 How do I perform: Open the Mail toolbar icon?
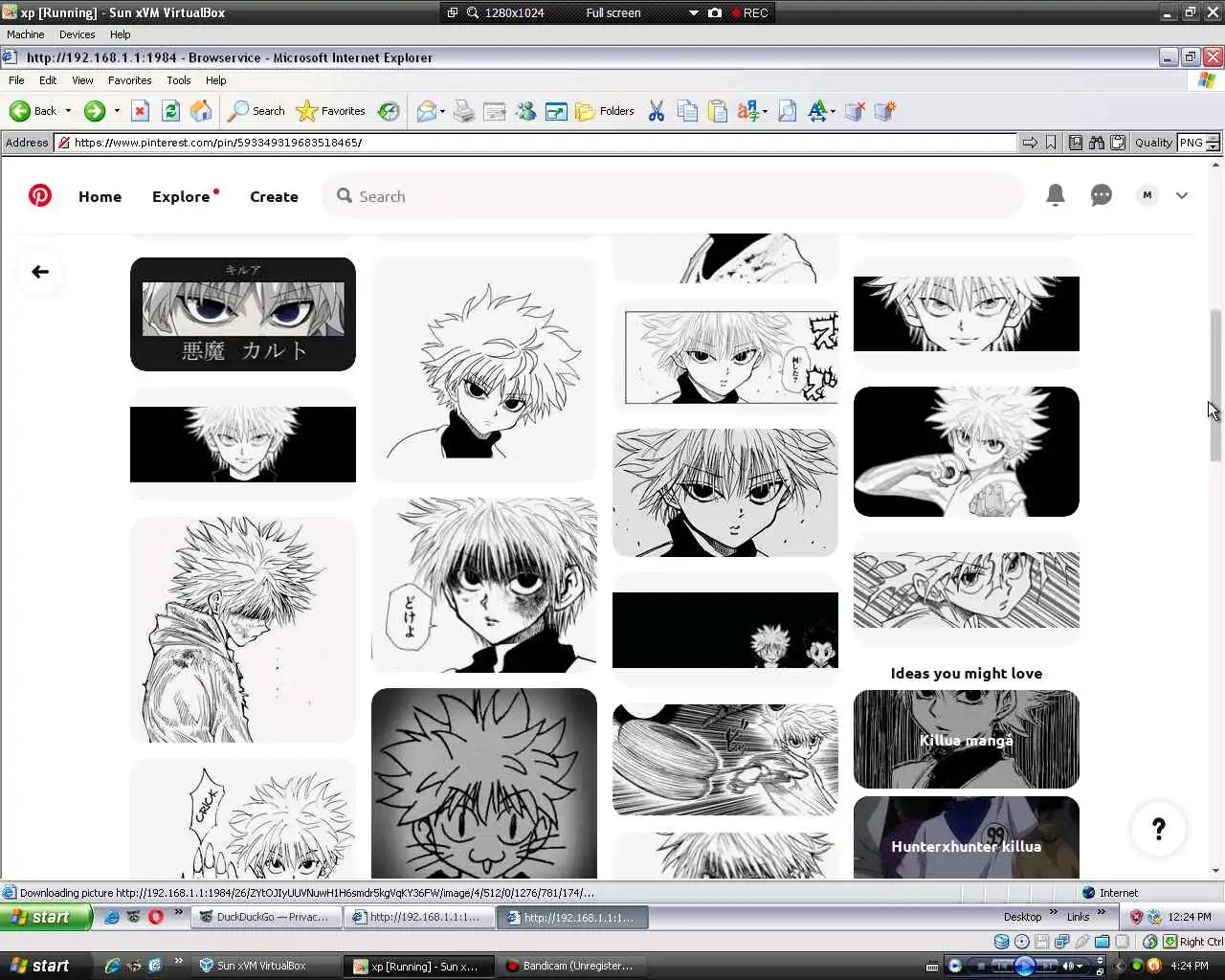(x=426, y=111)
